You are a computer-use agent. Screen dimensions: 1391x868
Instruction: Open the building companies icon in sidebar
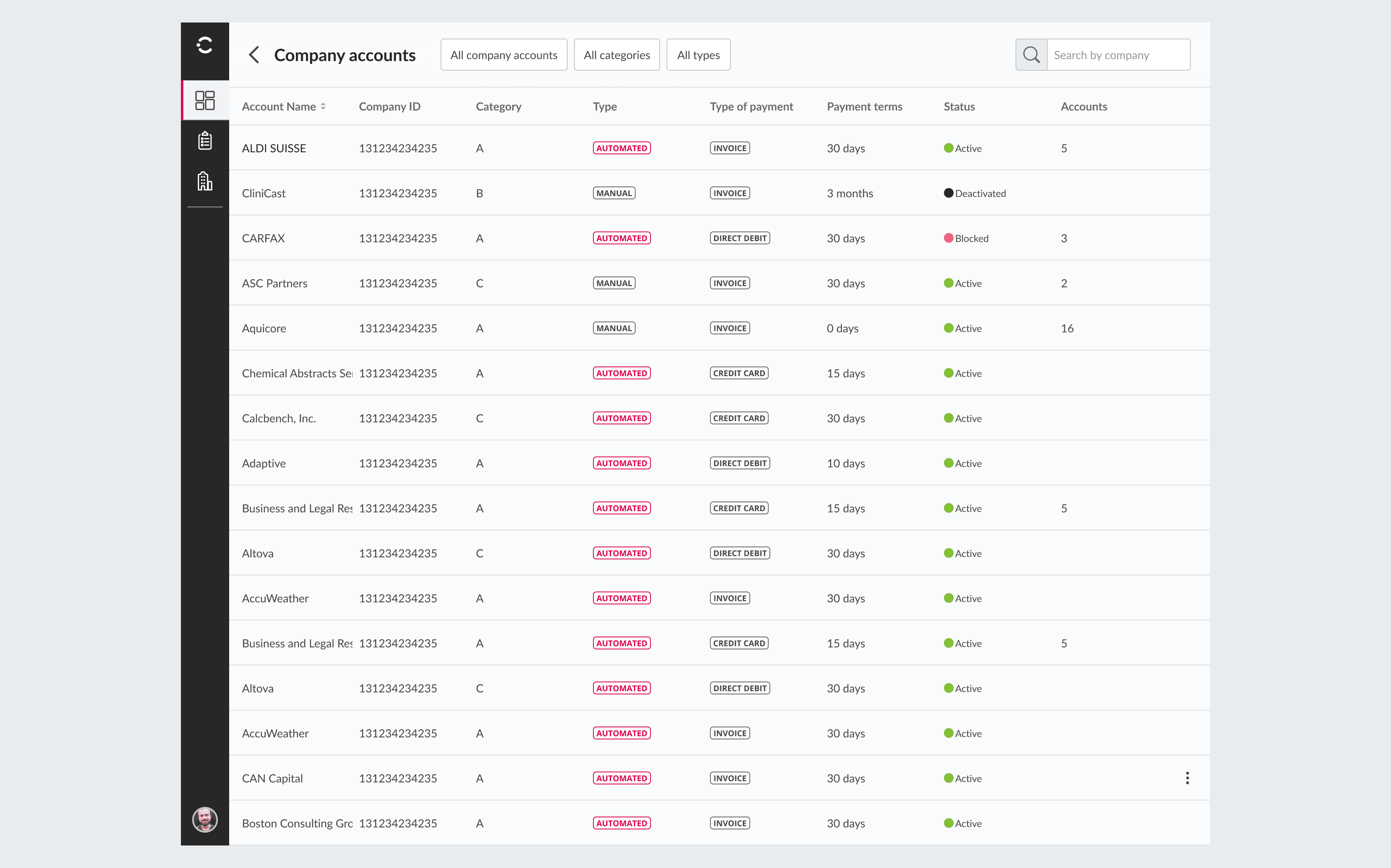point(205,181)
